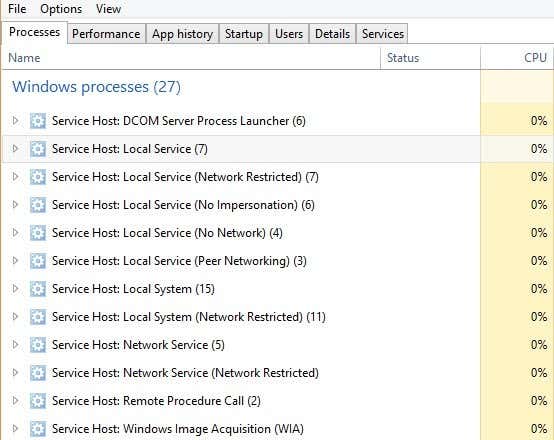Select row Local System (Network Restricted) (11)
This screenshot has width=554, height=440.
pyautogui.click(x=277, y=317)
